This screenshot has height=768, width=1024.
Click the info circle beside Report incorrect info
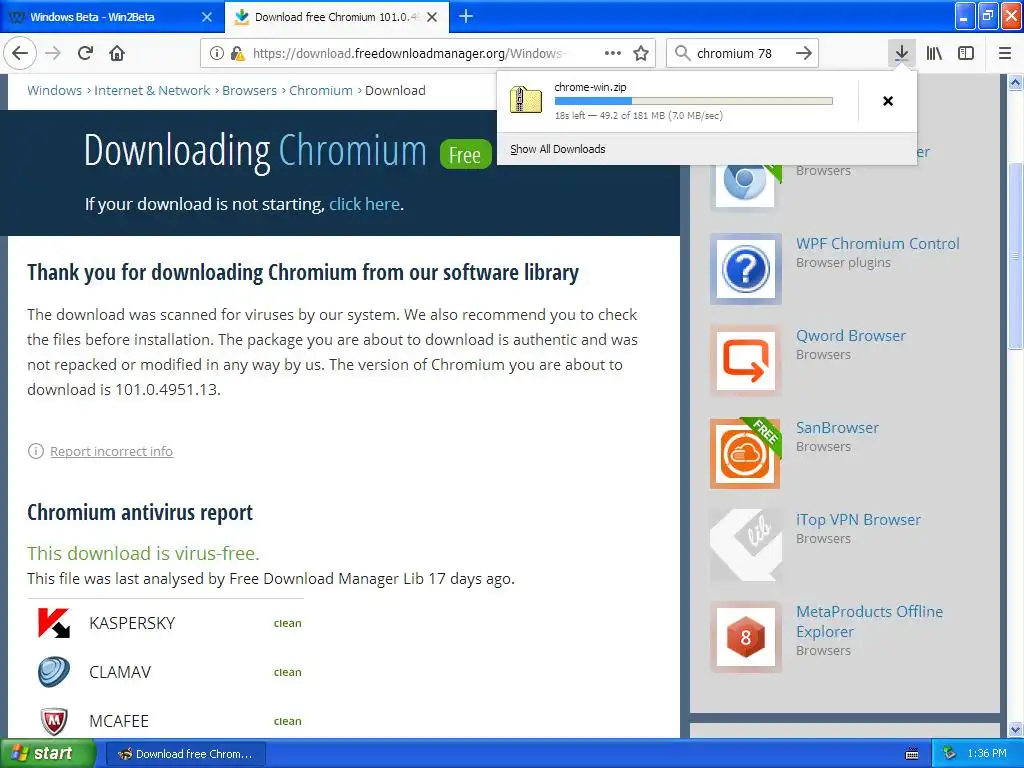pos(36,451)
